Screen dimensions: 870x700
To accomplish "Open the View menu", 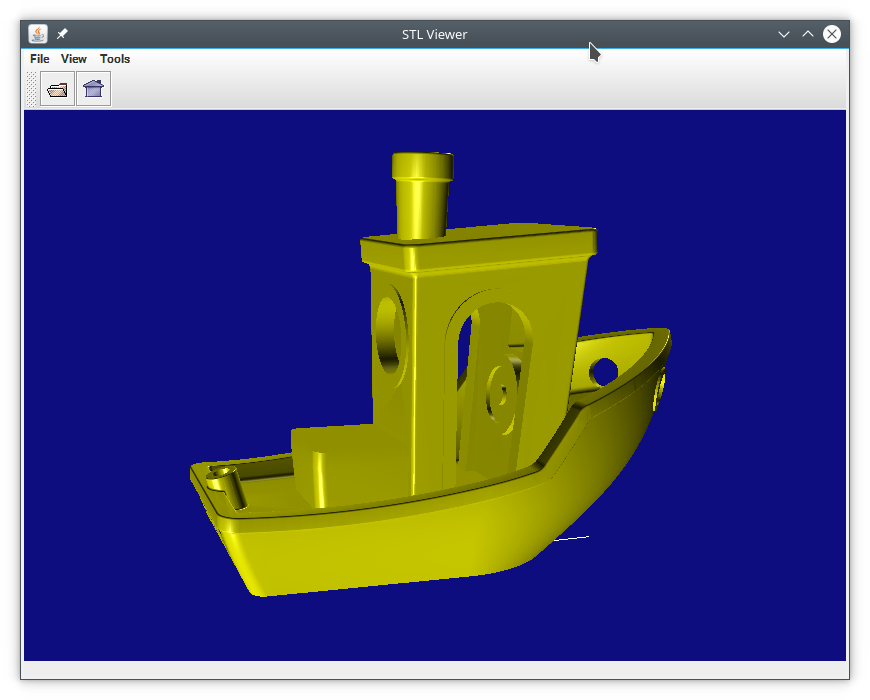I will click(x=74, y=59).
